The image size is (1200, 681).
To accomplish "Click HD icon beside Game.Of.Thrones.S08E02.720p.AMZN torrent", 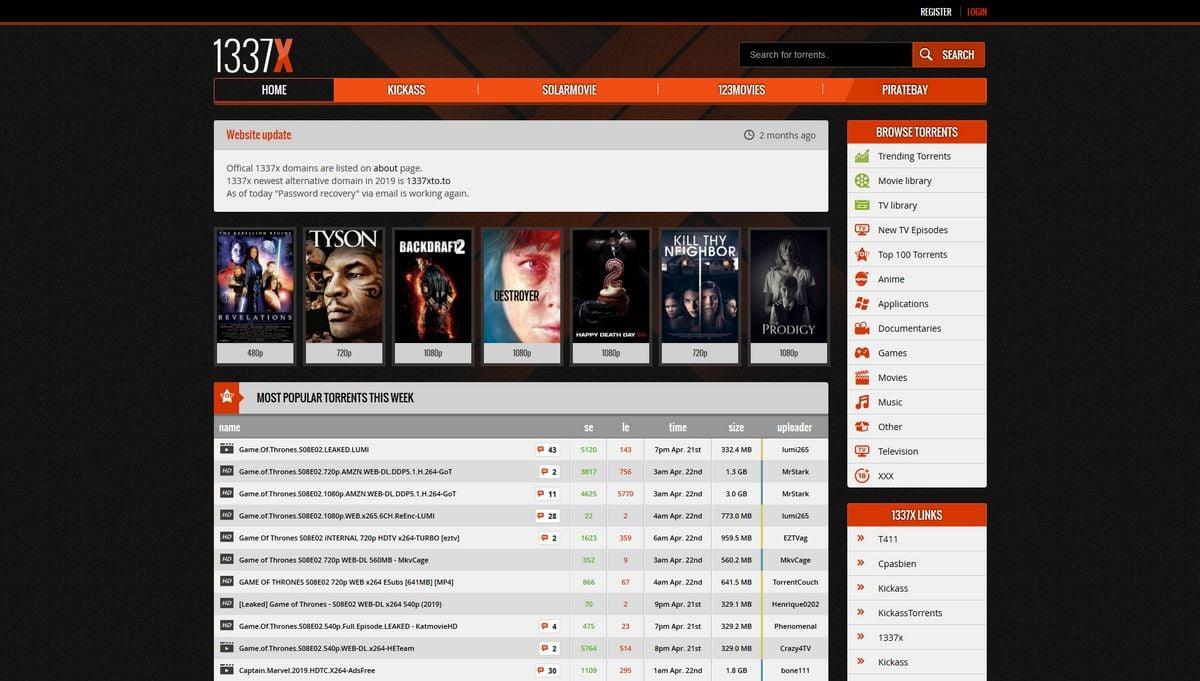I will (x=227, y=471).
